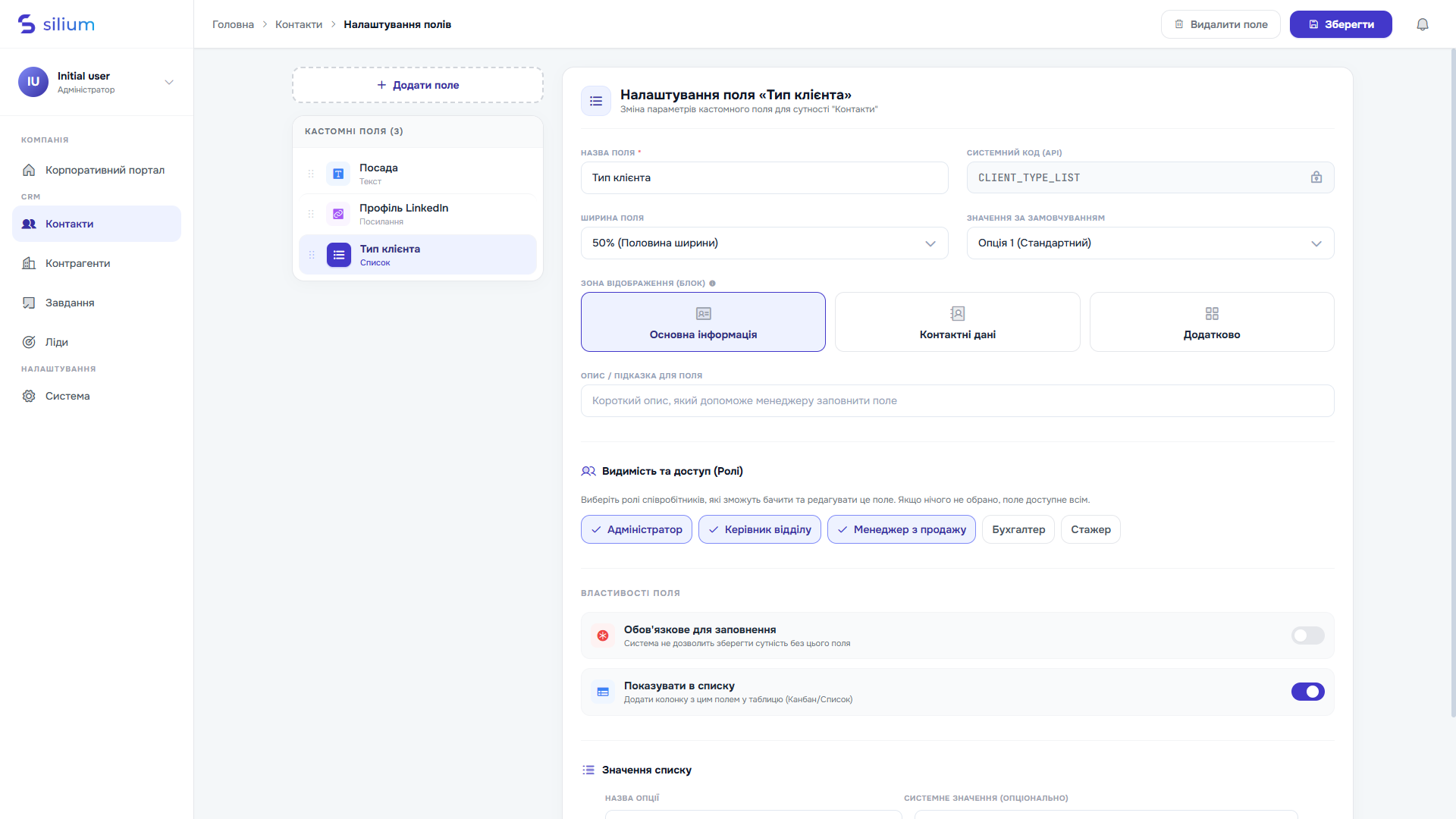Open Ліди section

point(96,342)
